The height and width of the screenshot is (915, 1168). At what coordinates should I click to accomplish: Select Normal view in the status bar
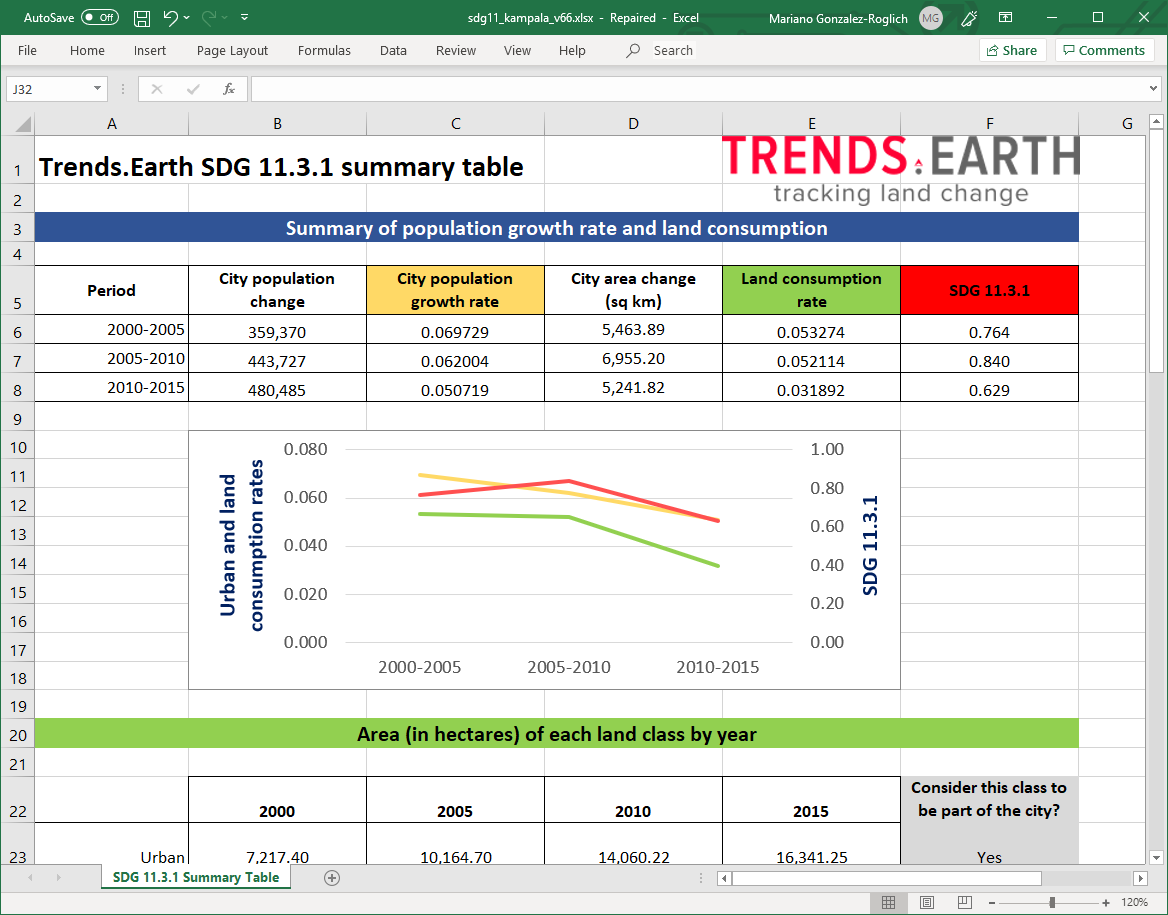pos(889,902)
